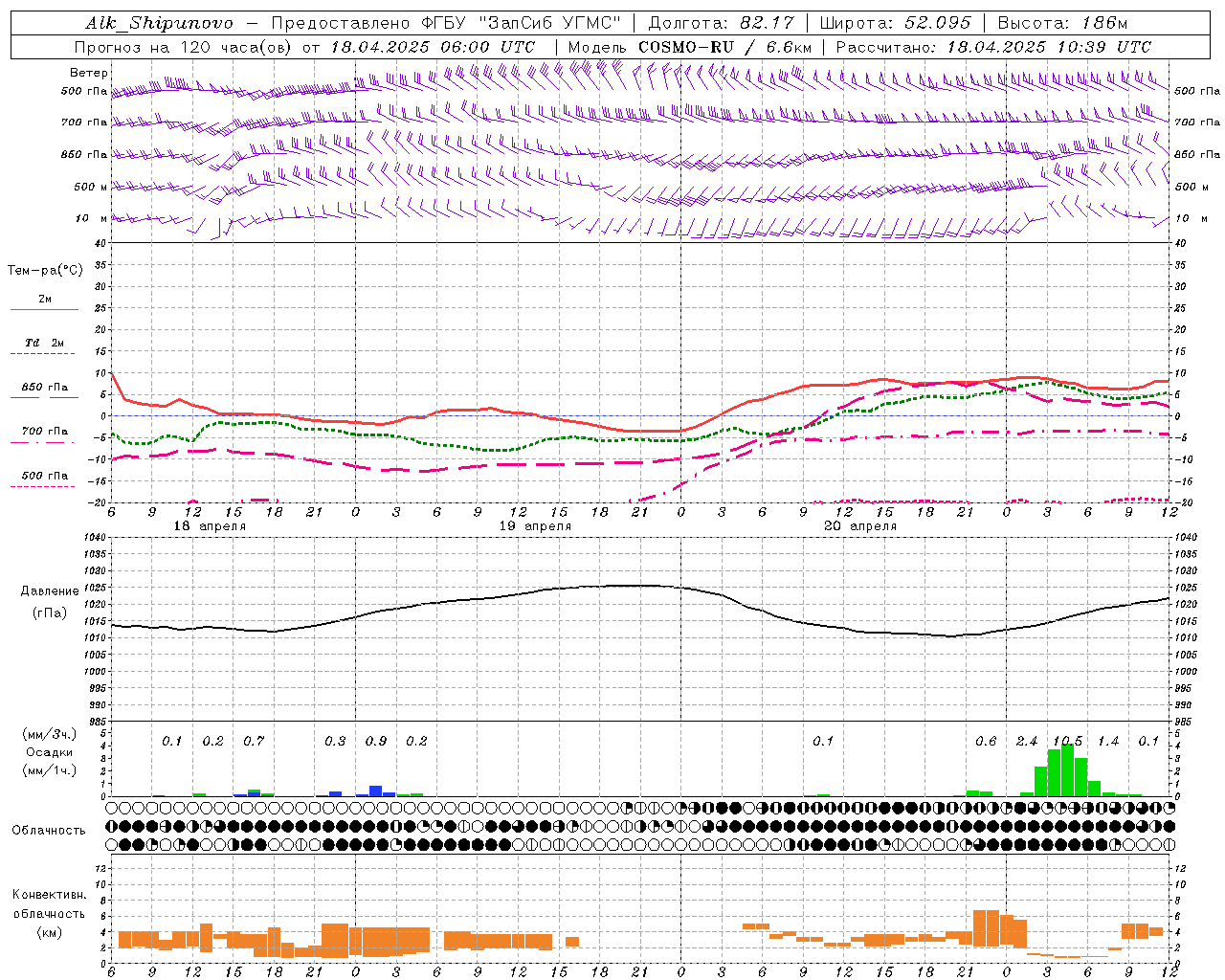
Task: Click the tallest blue precipitation bar
Action: pyautogui.click(x=376, y=791)
